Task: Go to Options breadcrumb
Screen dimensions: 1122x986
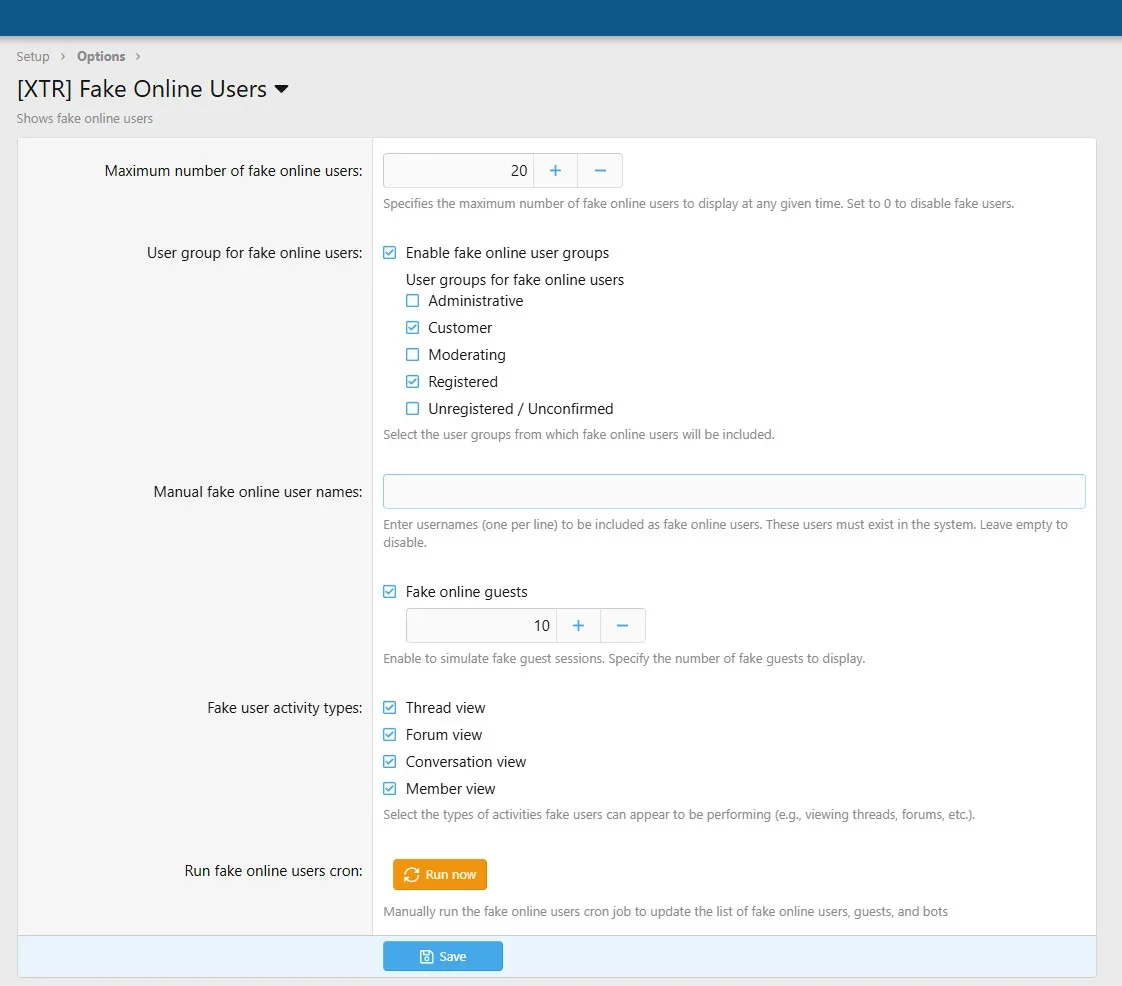Action: 101,56
